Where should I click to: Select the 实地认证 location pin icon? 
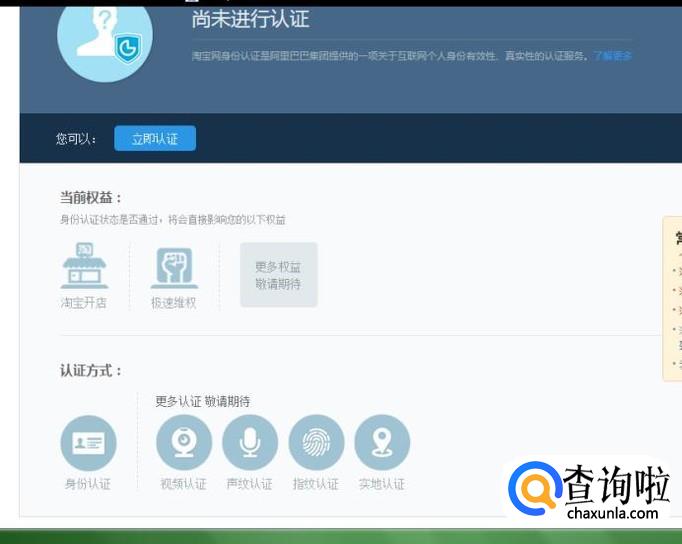[382, 443]
